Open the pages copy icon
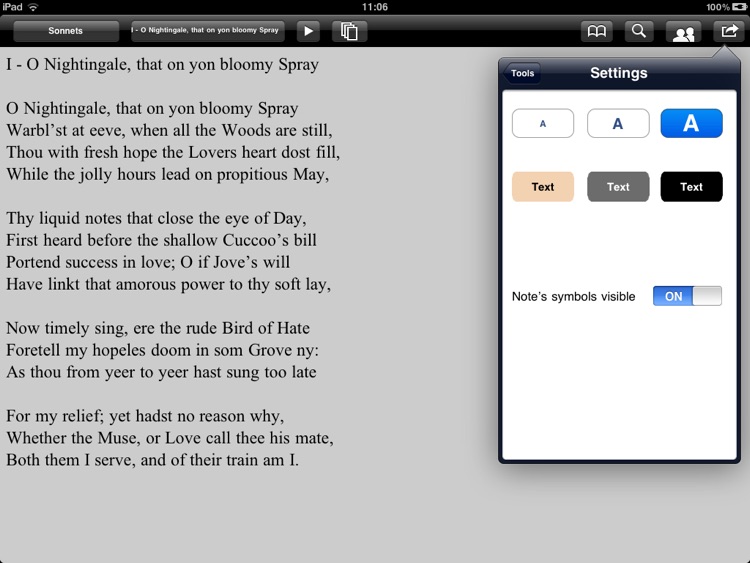This screenshot has height=563, width=750. coord(349,32)
